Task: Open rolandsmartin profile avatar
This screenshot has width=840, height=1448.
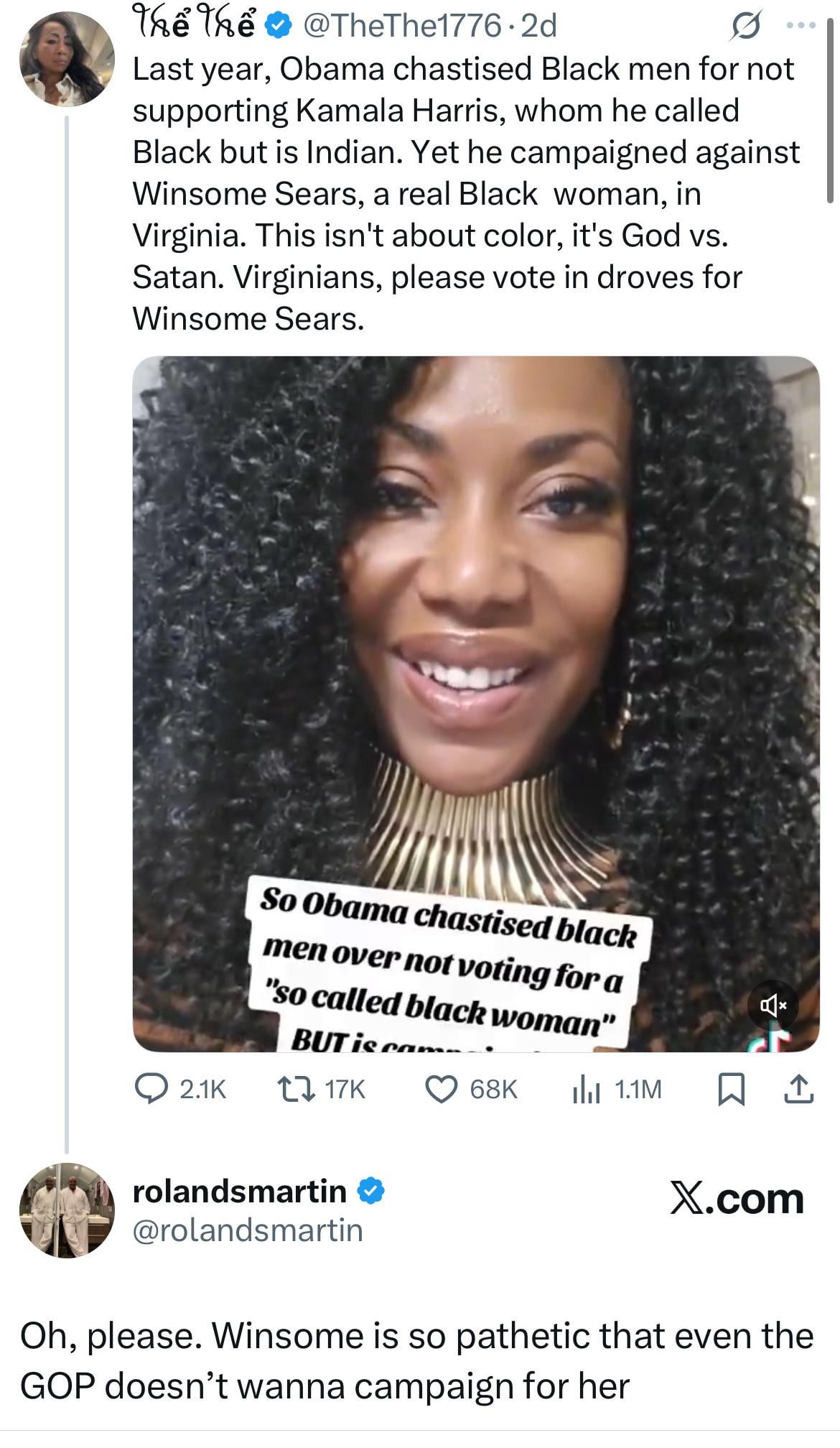Action: [67, 1211]
